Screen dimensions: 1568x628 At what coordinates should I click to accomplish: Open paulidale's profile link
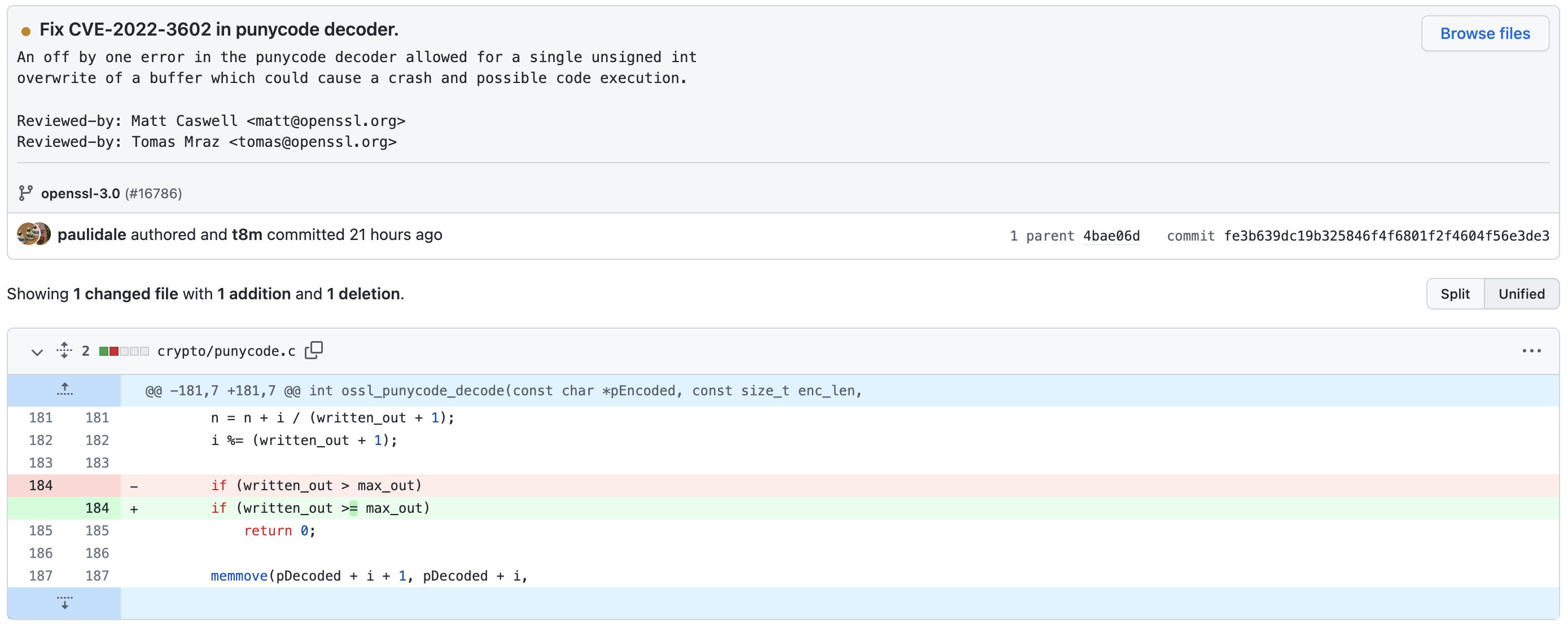(x=91, y=234)
